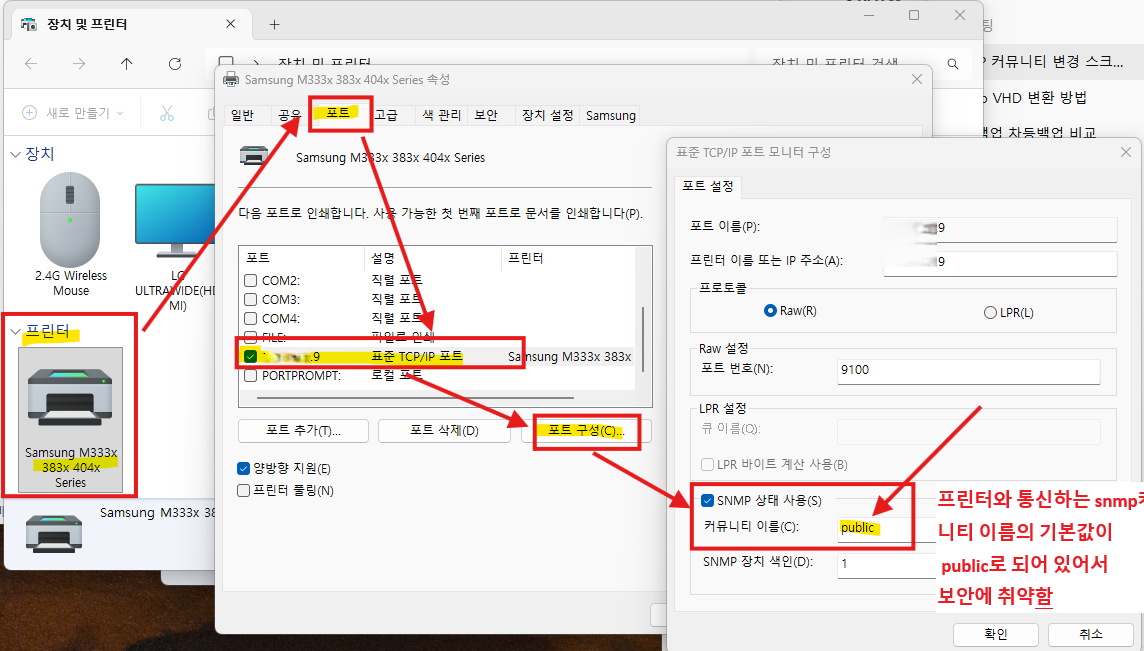Open the 색 관리 tab
Screen dimensions: 1144x651
coord(442,115)
